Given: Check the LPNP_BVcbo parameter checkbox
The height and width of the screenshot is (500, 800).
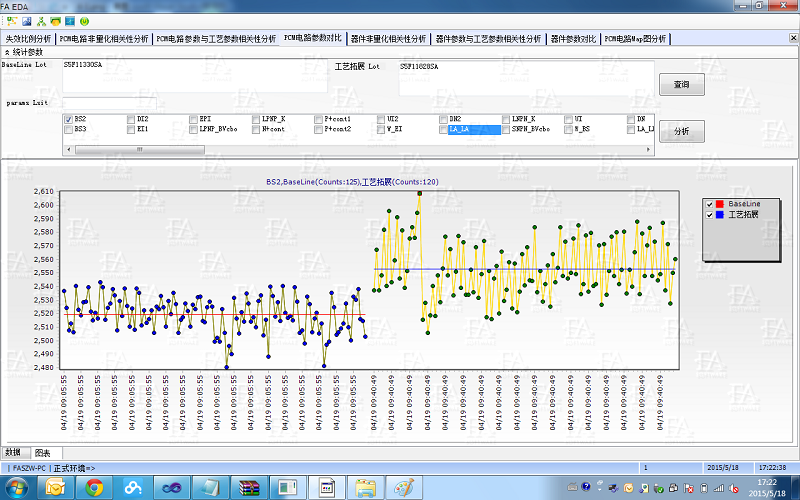Looking at the screenshot, I should coord(193,129).
